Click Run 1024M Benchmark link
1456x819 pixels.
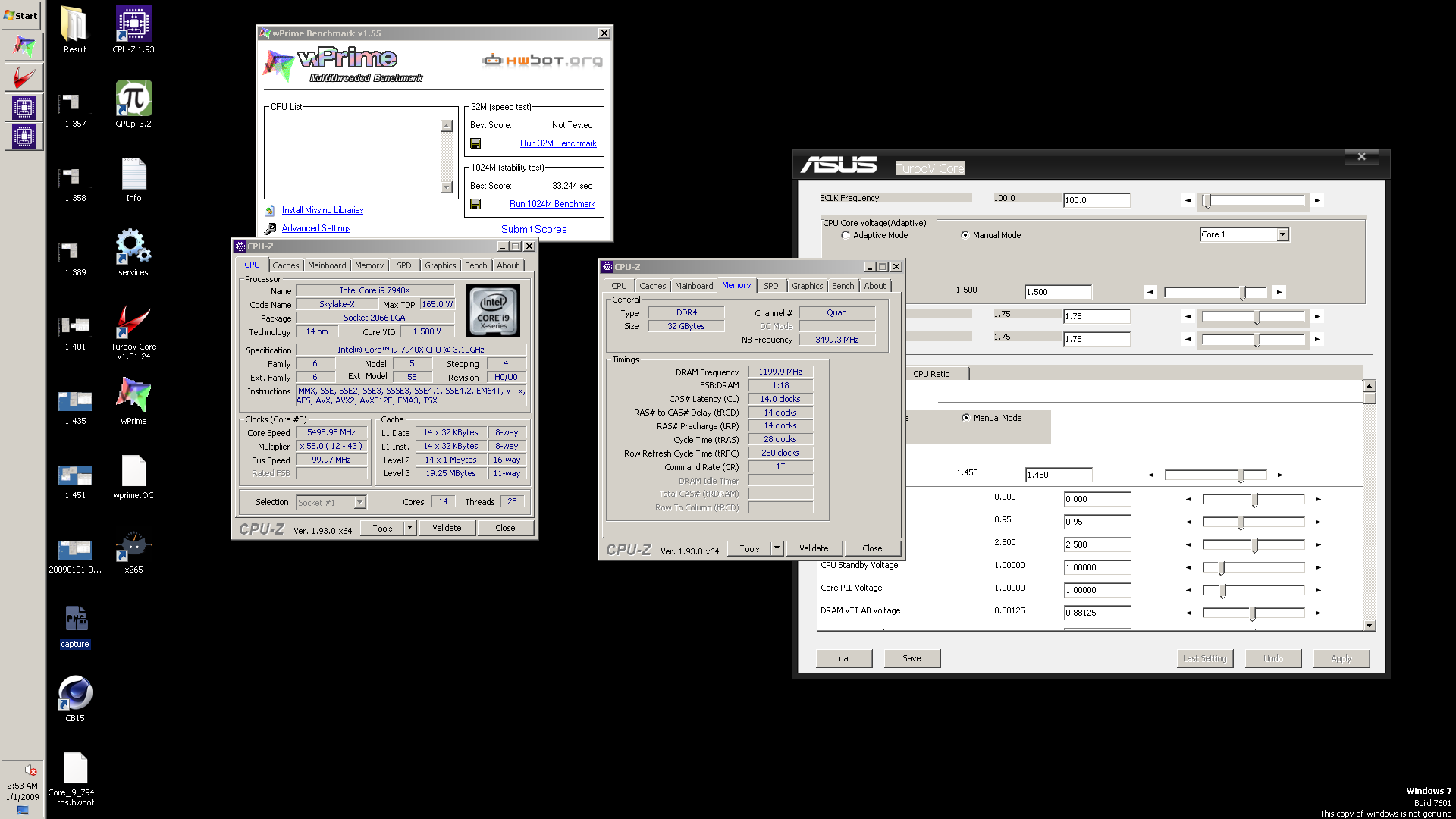tap(552, 204)
